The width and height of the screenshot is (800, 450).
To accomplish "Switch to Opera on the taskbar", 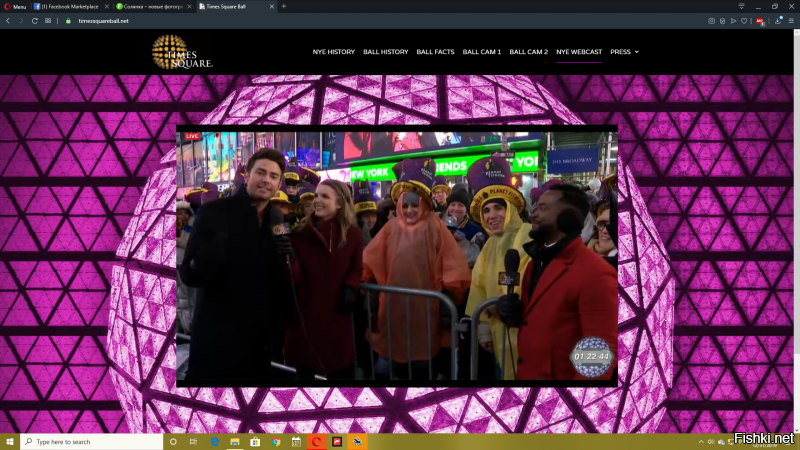I will tap(316, 442).
